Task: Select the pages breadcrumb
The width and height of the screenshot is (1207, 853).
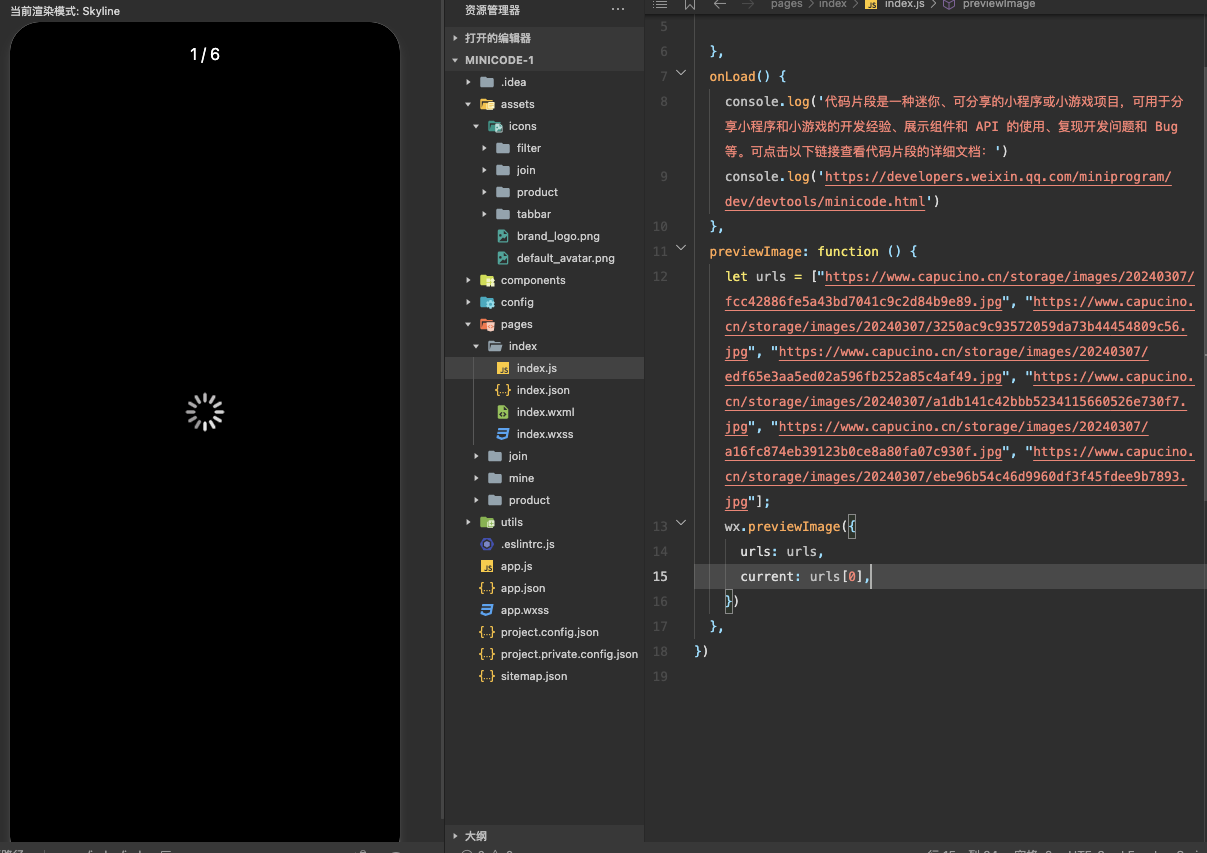Action: click(x=786, y=4)
